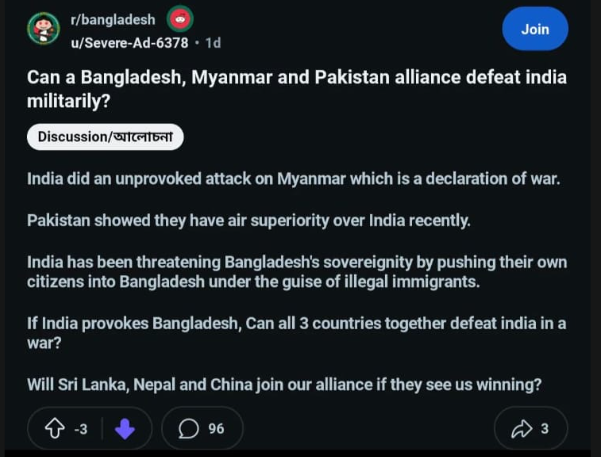Click the 96 comments count
This screenshot has height=457, width=601.
tap(216, 429)
